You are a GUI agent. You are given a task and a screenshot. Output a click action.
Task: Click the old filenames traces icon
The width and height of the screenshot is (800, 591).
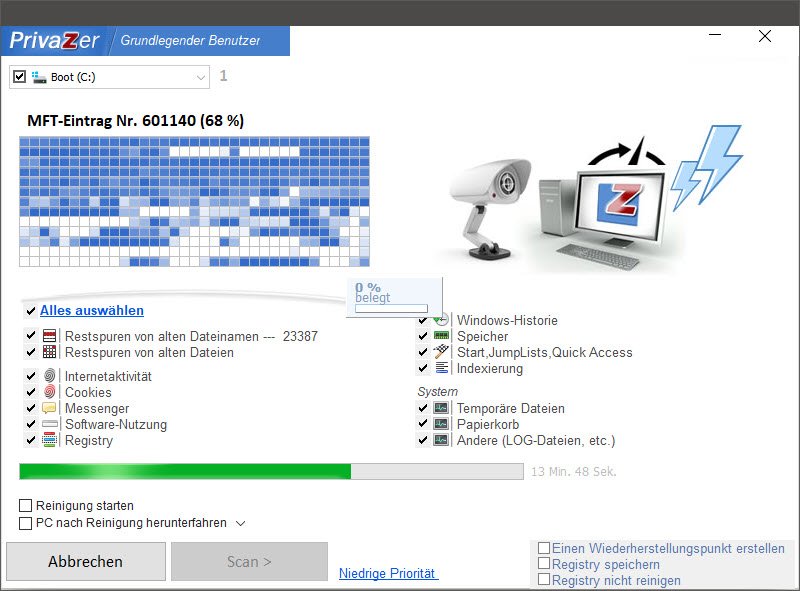coord(49,336)
